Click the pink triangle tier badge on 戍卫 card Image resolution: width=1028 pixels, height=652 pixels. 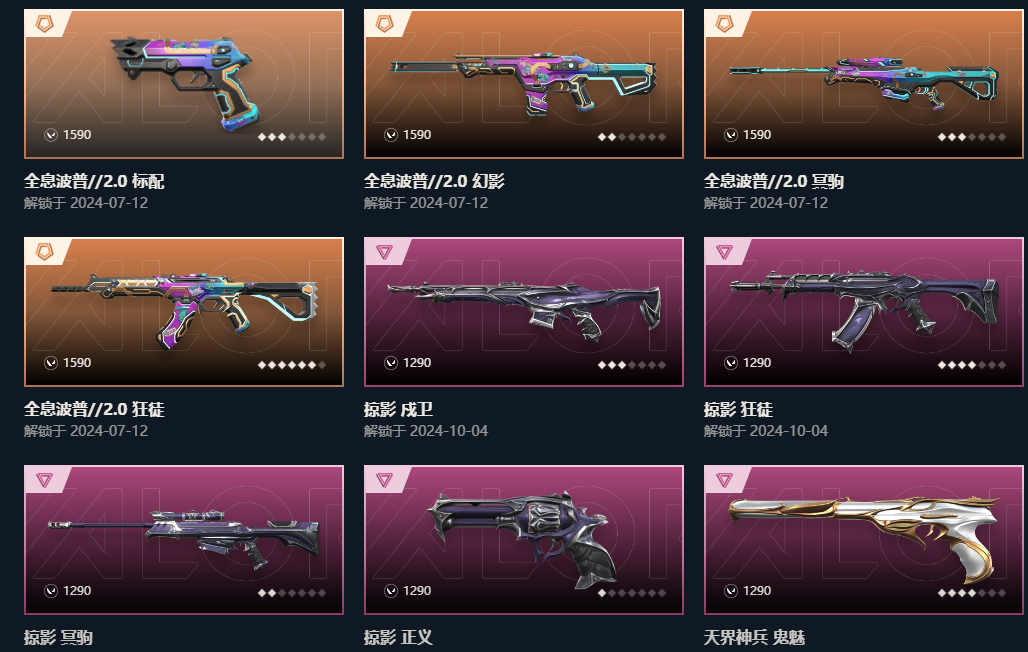[384, 252]
